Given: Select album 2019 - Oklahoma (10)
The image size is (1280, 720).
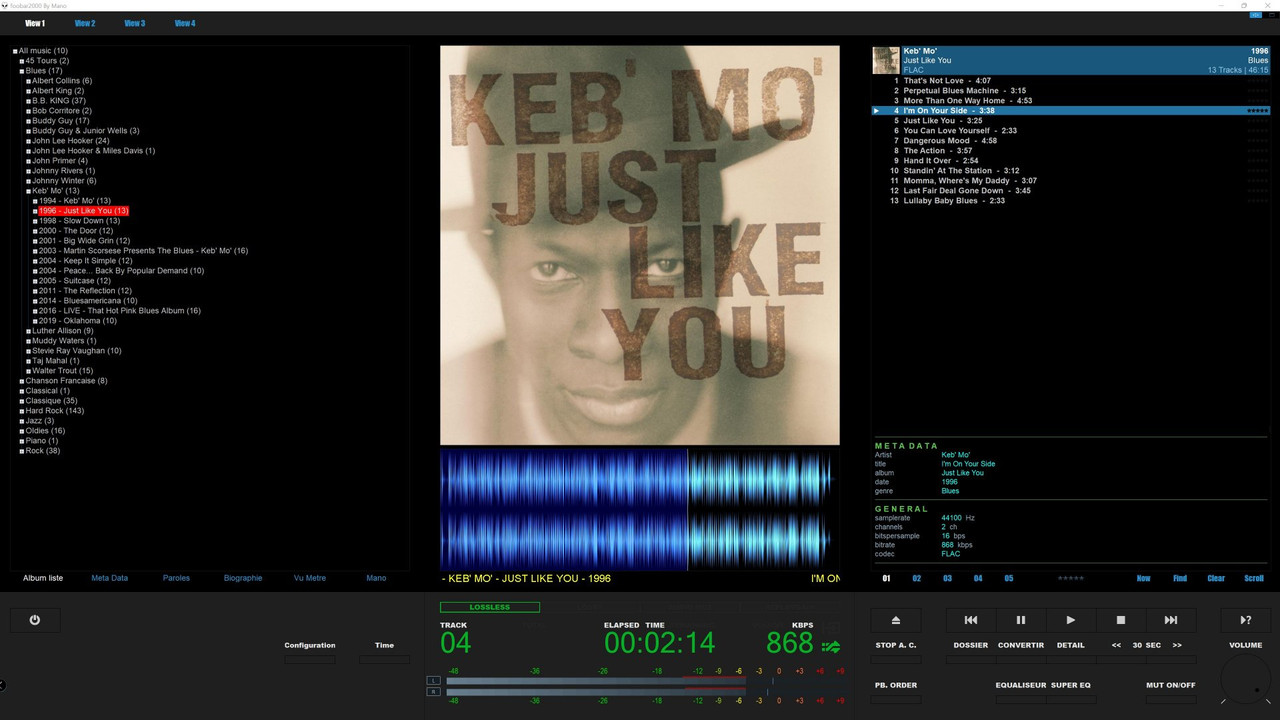Looking at the screenshot, I should (x=78, y=321).
